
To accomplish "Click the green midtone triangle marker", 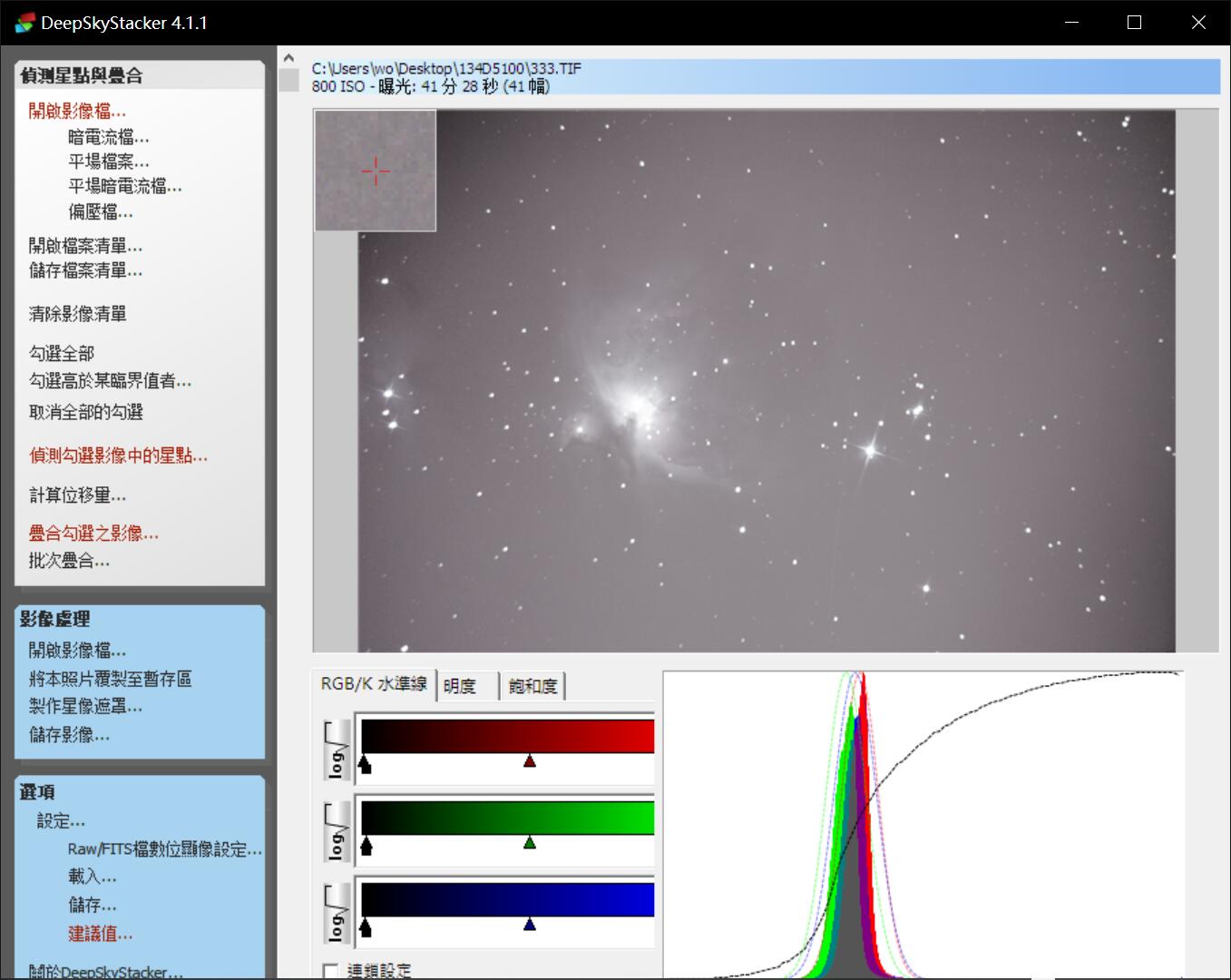I will pyautogui.click(x=530, y=843).
